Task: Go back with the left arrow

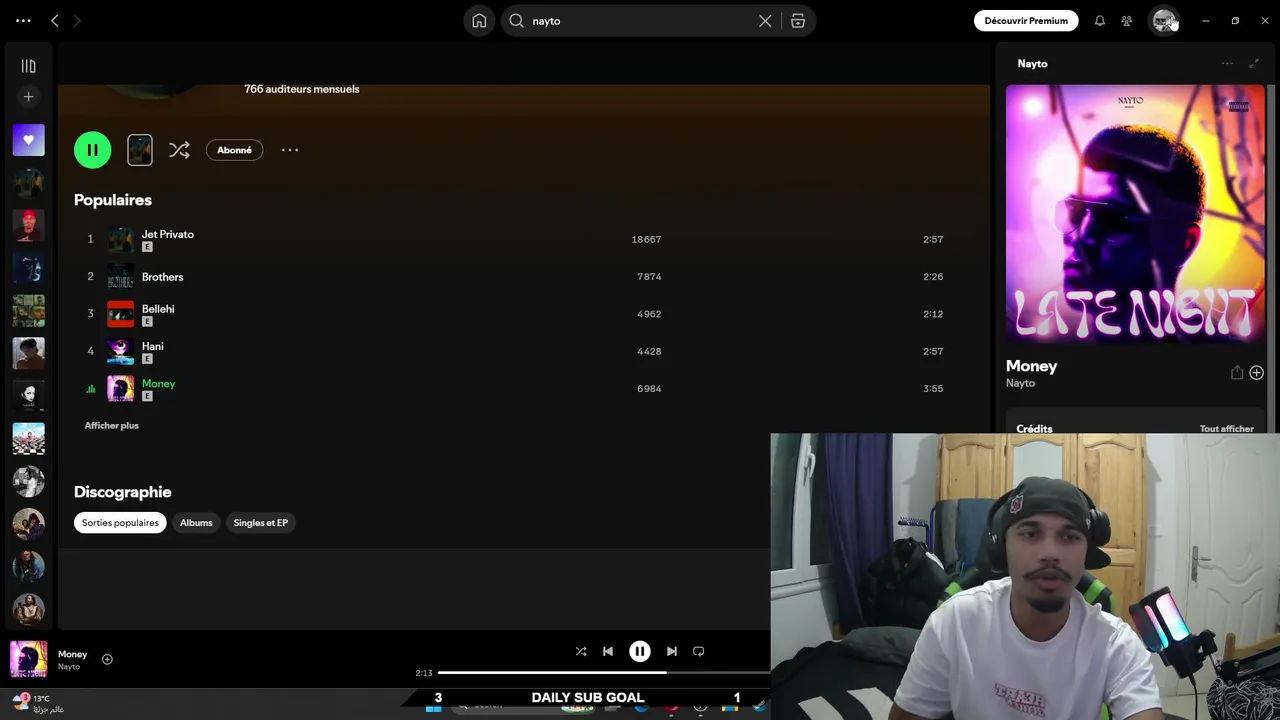Action: pyautogui.click(x=55, y=20)
